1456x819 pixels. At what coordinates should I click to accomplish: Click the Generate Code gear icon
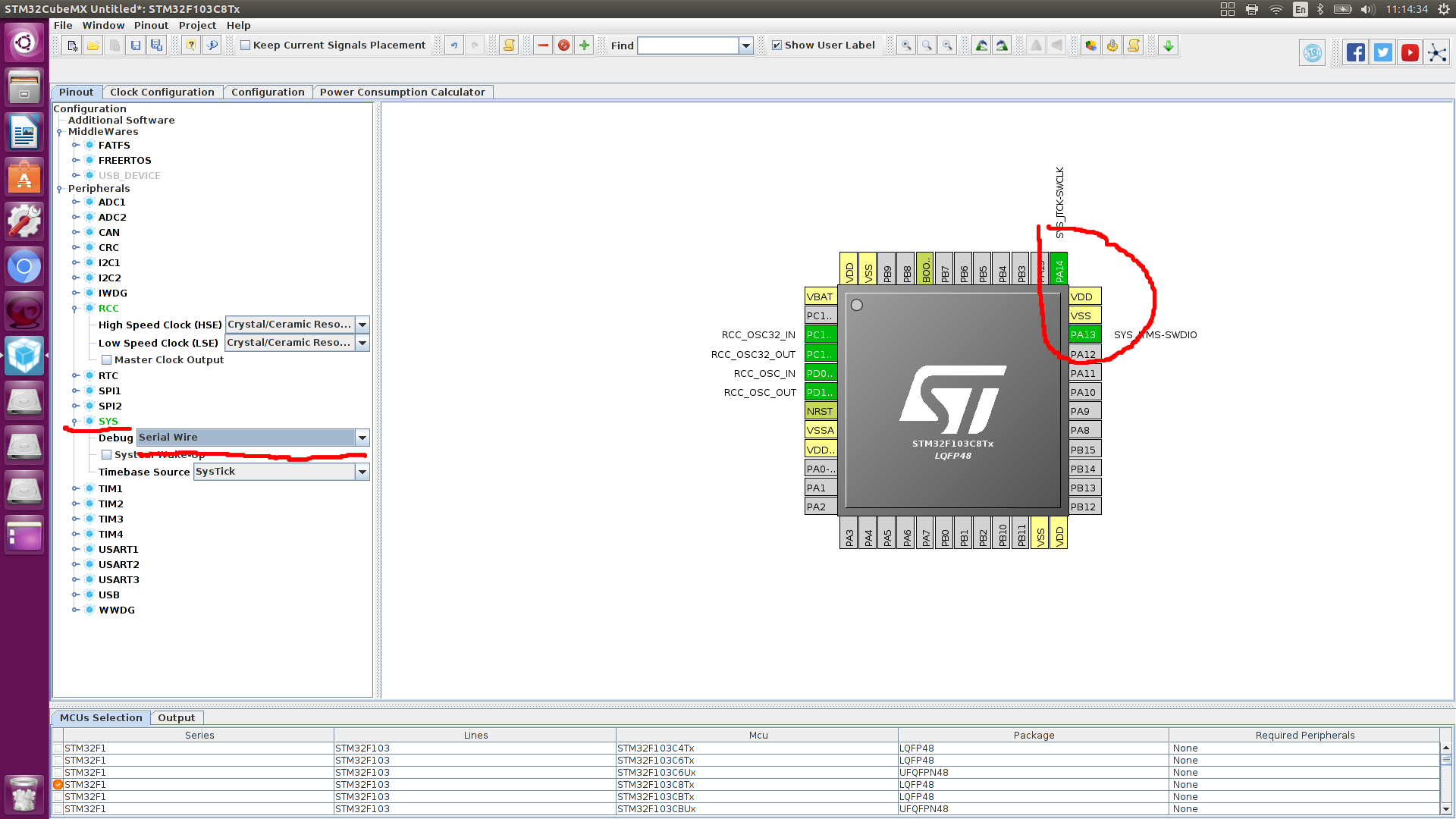point(1112,45)
